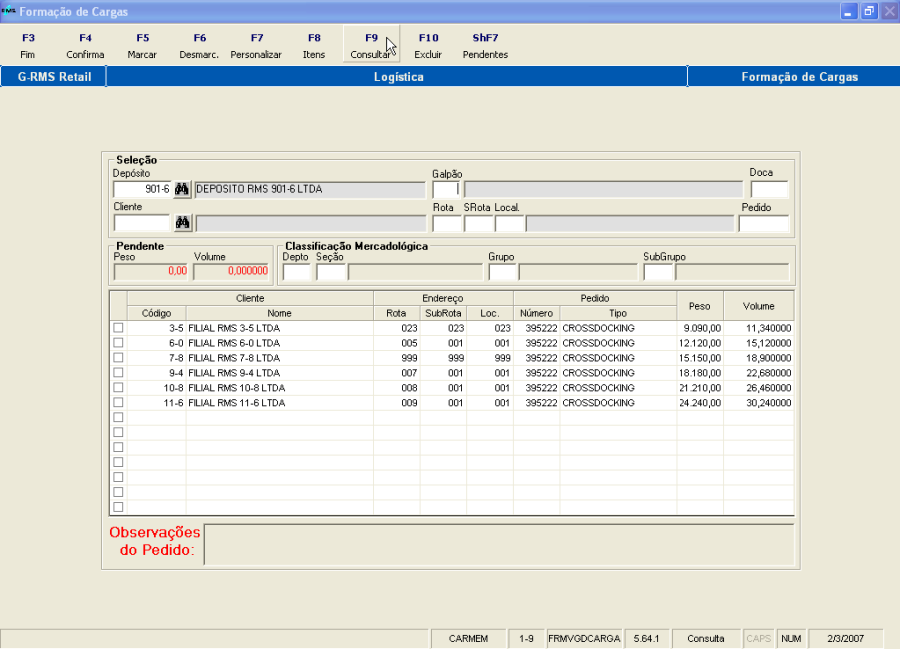This screenshot has height=649, width=900.
Task: Click the SubGrupo code input field
Action: pos(658,272)
